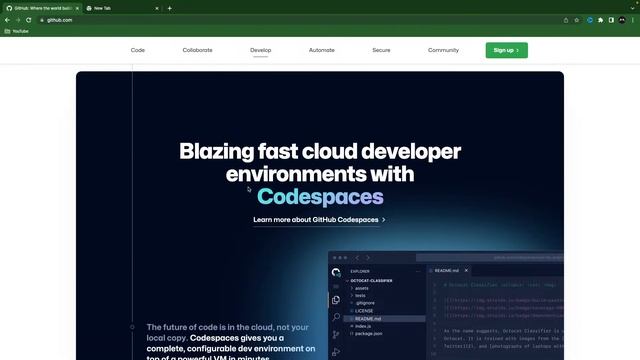Open the Source Control icon in editor
The image size is (640, 360).
coord(336,335)
